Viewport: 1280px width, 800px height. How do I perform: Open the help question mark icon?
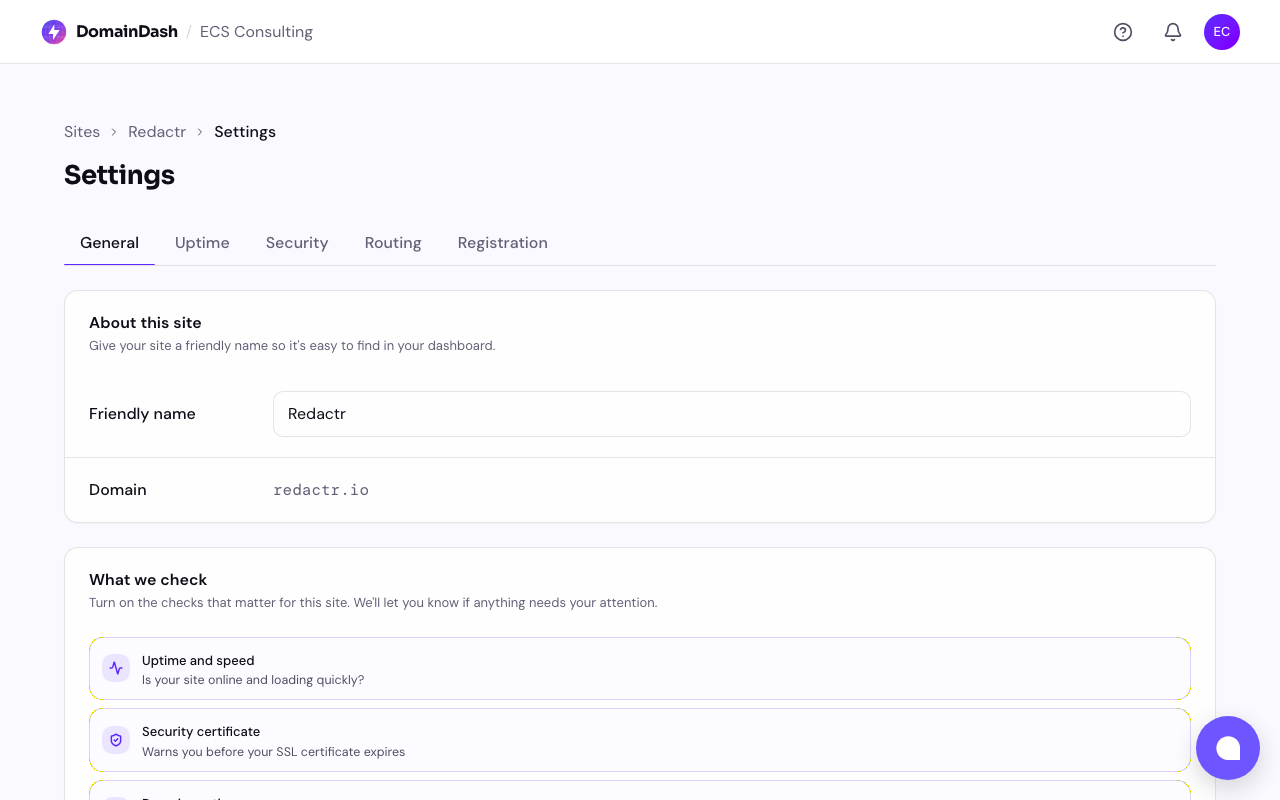[1123, 31]
